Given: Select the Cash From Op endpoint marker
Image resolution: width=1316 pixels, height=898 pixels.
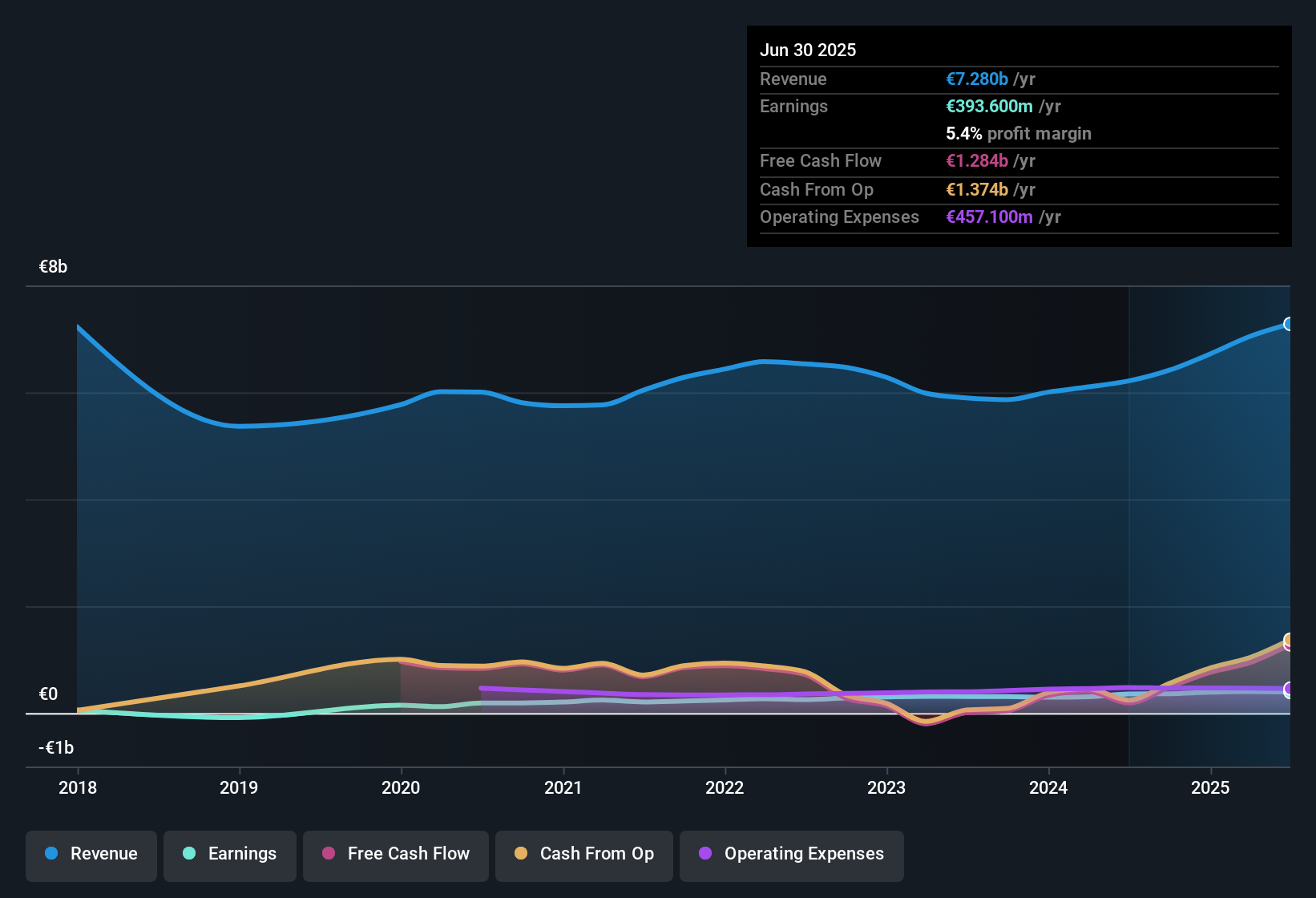Looking at the screenshot, I should [1289, 640].
